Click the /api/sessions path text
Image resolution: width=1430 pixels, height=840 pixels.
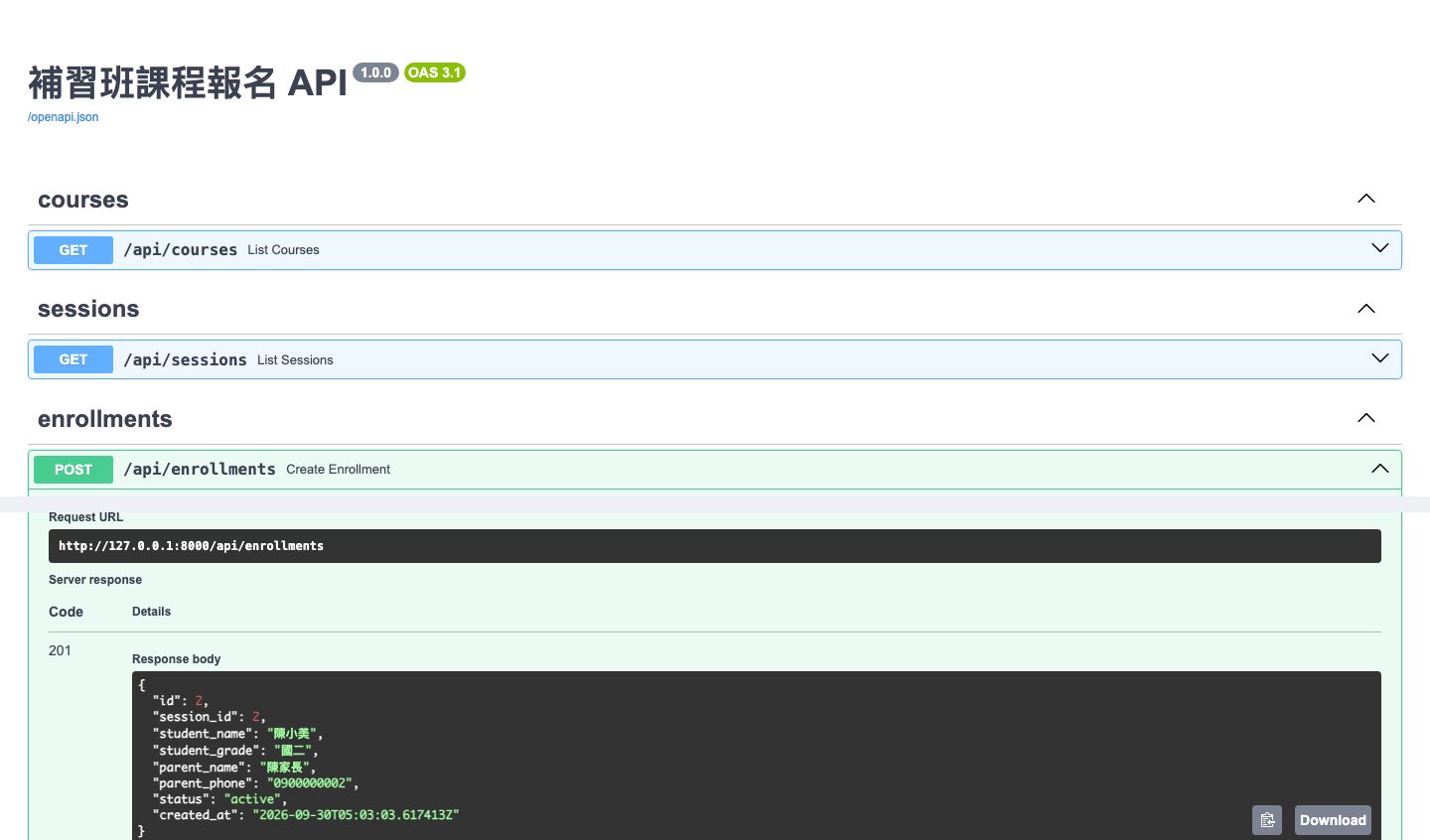[186, 359]
